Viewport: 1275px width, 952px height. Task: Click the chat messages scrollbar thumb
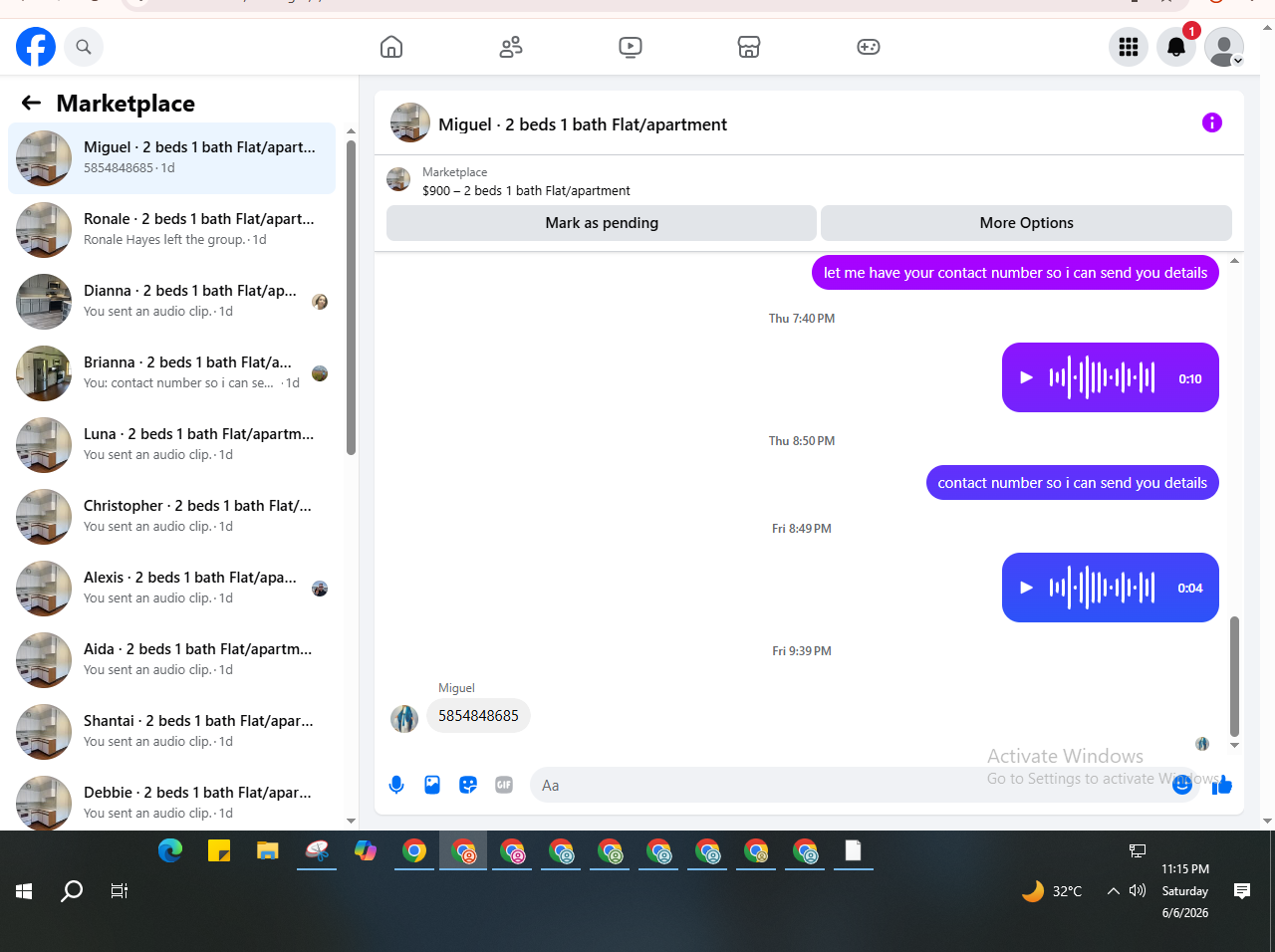point(1235,675)
